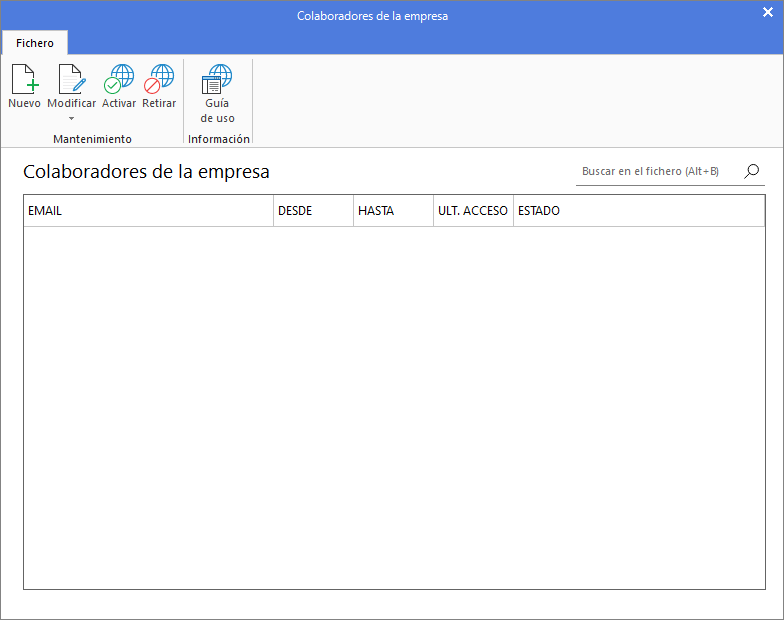Click the Modificar document-pencil icon
Viewport: 784px width, 620px height.
[x=72, y=79]
